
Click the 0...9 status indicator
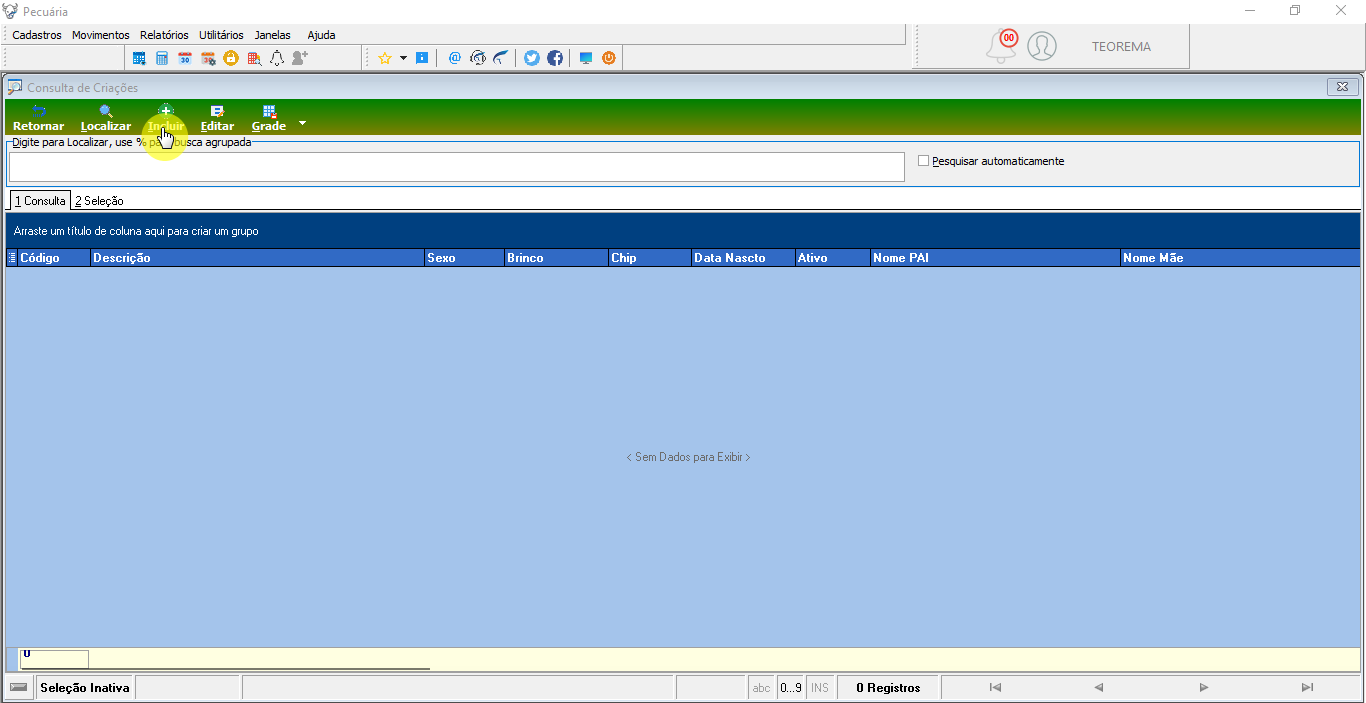coord(791,687)
